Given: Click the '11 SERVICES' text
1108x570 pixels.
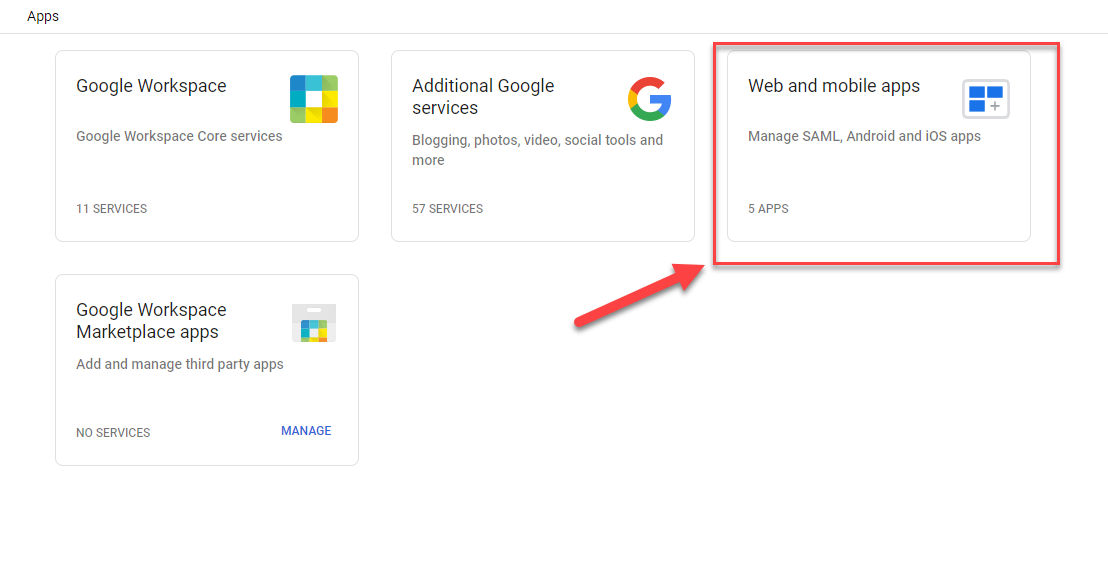Looking at the screenshot, I should (112, 209).
